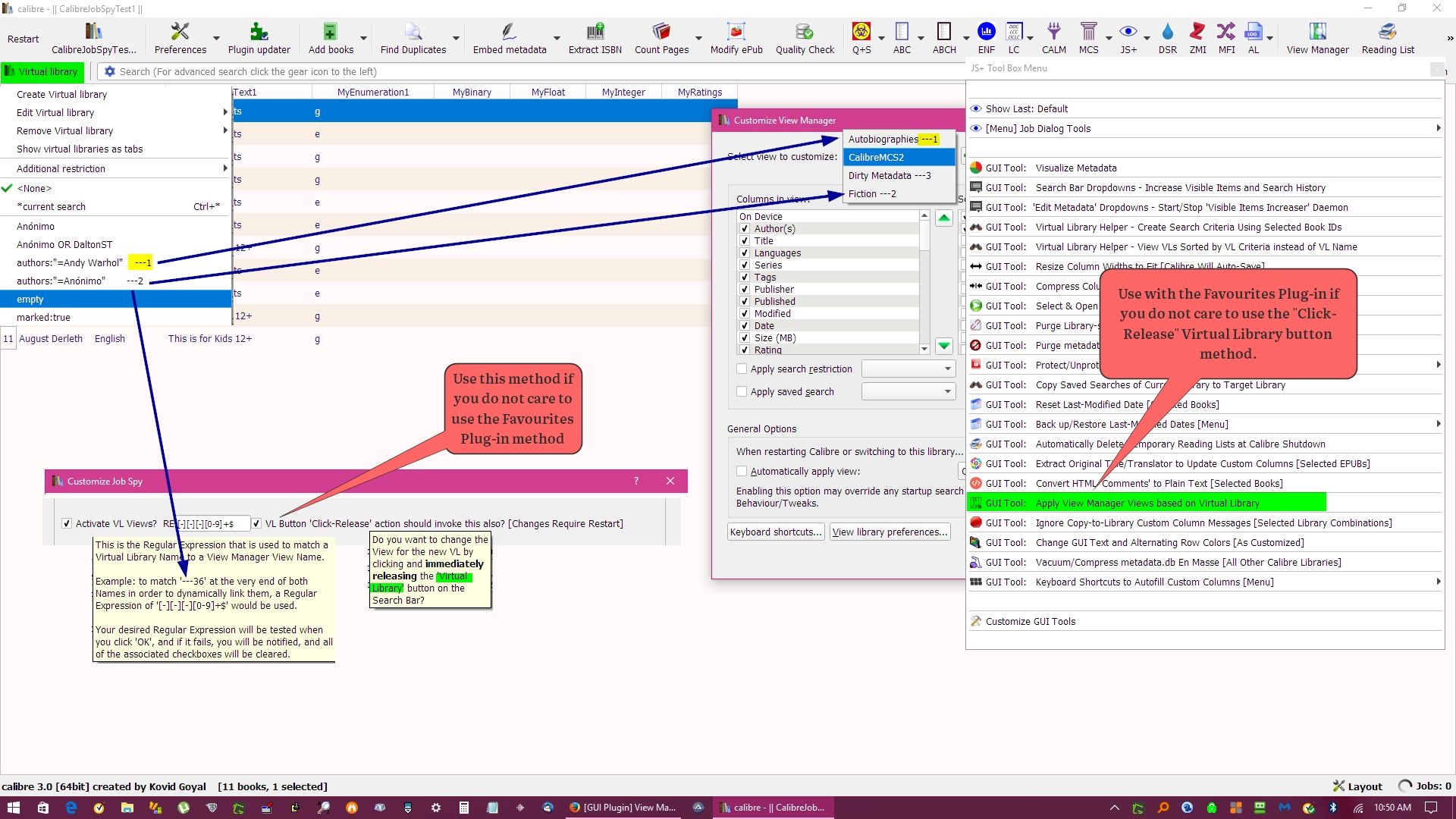Toggle the Automatically apply view checkbox
Viewport: 1456px width, 819px height.
click(742, 472)
